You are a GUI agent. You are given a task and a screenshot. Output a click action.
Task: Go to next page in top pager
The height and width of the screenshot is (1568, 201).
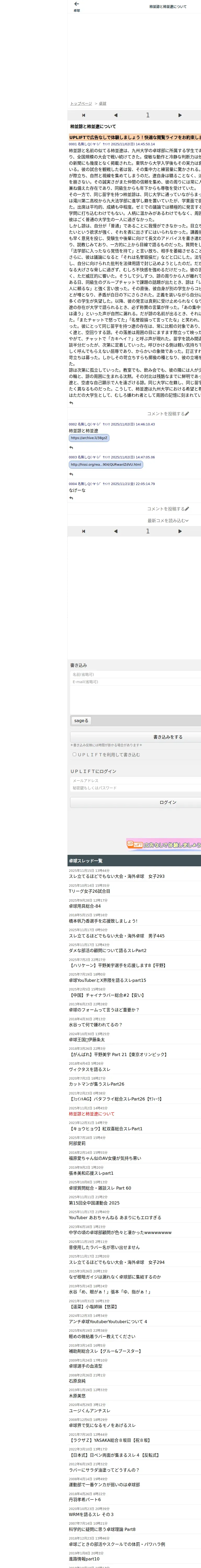pyautogui.click(x=180, y=115)
